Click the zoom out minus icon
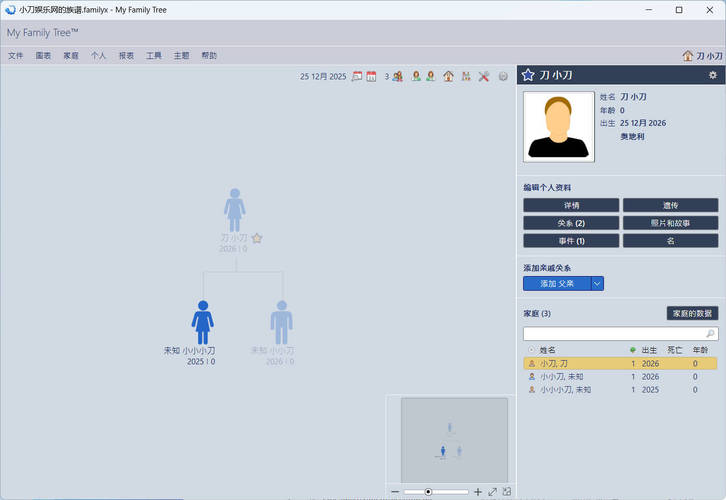Viewport: 726px width, 500px height. tap(396, 492)
